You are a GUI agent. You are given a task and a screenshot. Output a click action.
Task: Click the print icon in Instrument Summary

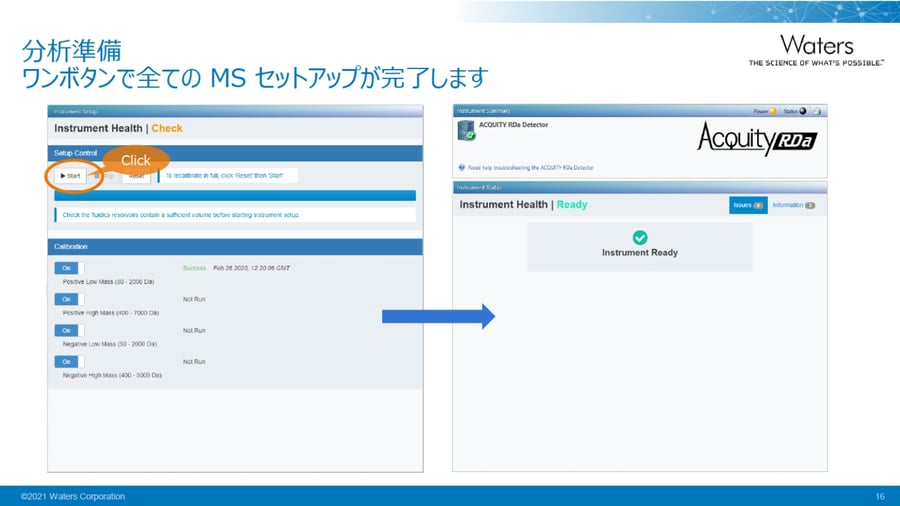pos(817,111)
